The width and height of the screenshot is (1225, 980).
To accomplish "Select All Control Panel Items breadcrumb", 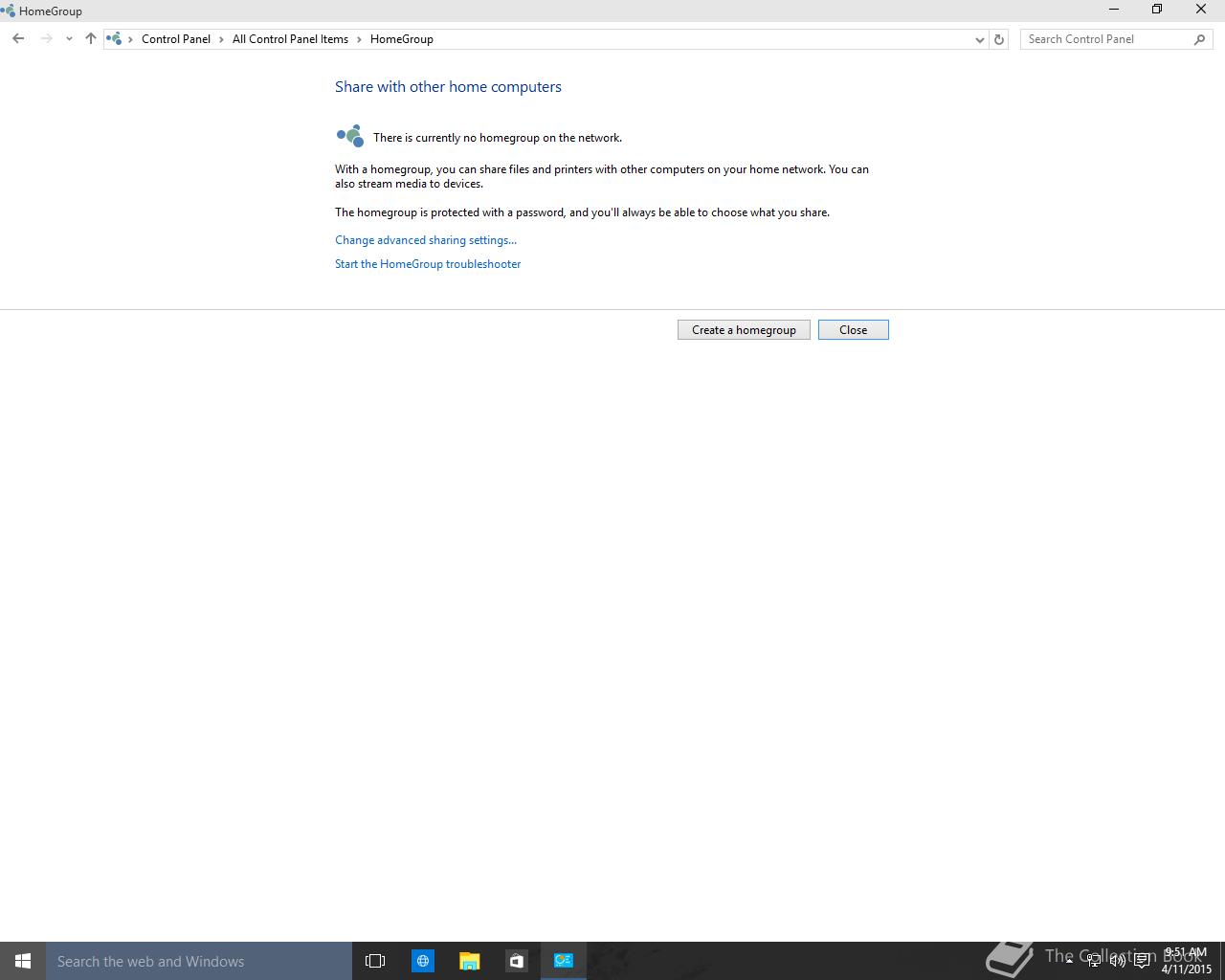I will [x=290, y=39].
